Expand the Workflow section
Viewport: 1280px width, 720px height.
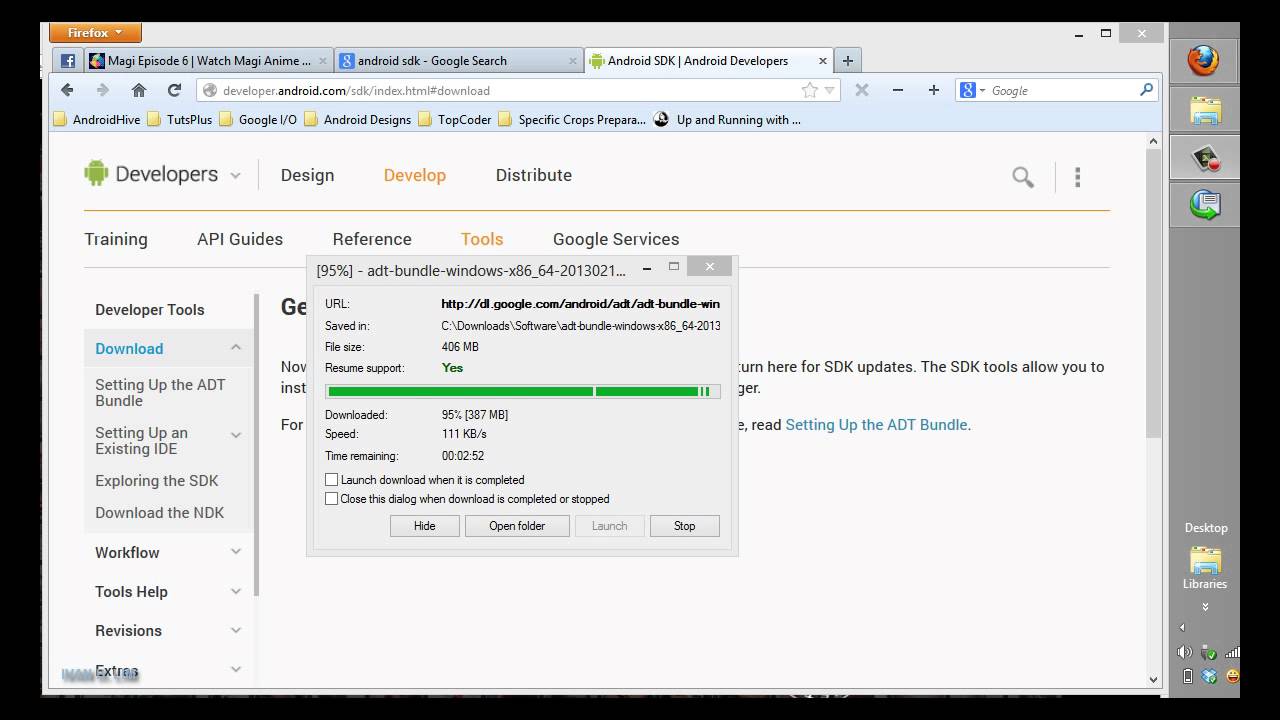(x=236, y=552)
